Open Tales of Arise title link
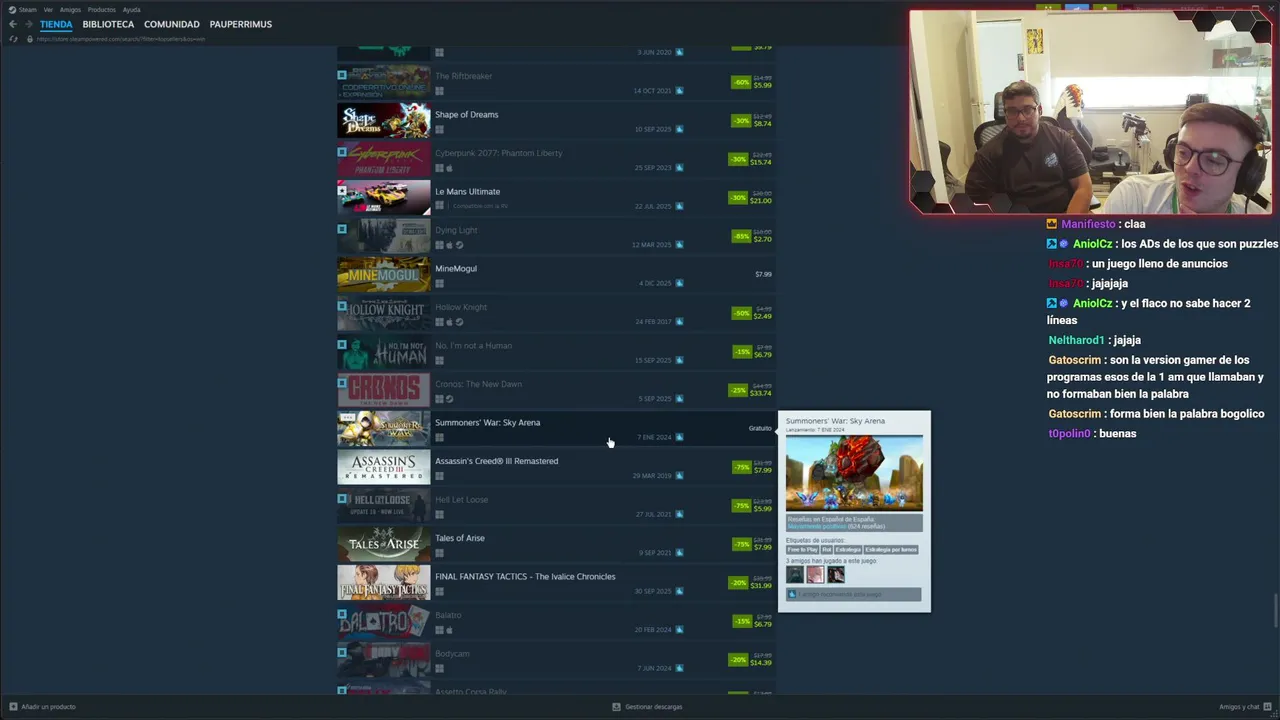Screen dimensions: 1280x720 [x=460, y=538]
